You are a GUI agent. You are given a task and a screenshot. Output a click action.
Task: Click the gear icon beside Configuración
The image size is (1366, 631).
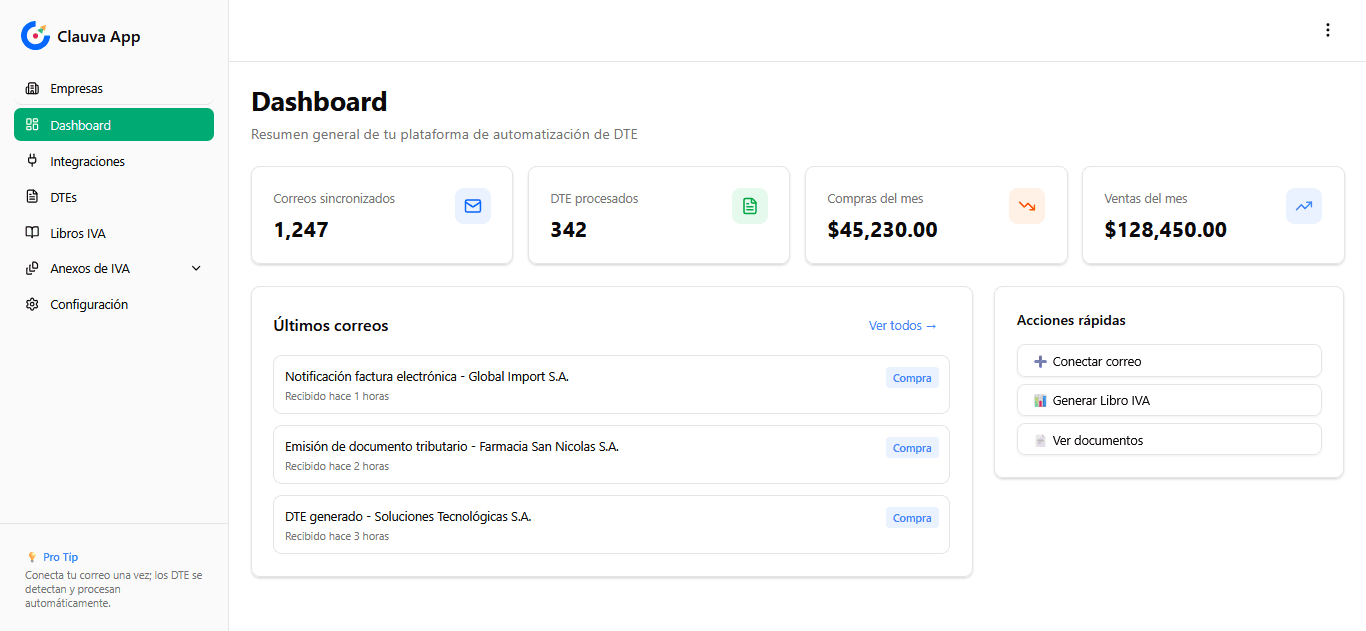pos(32,305)
